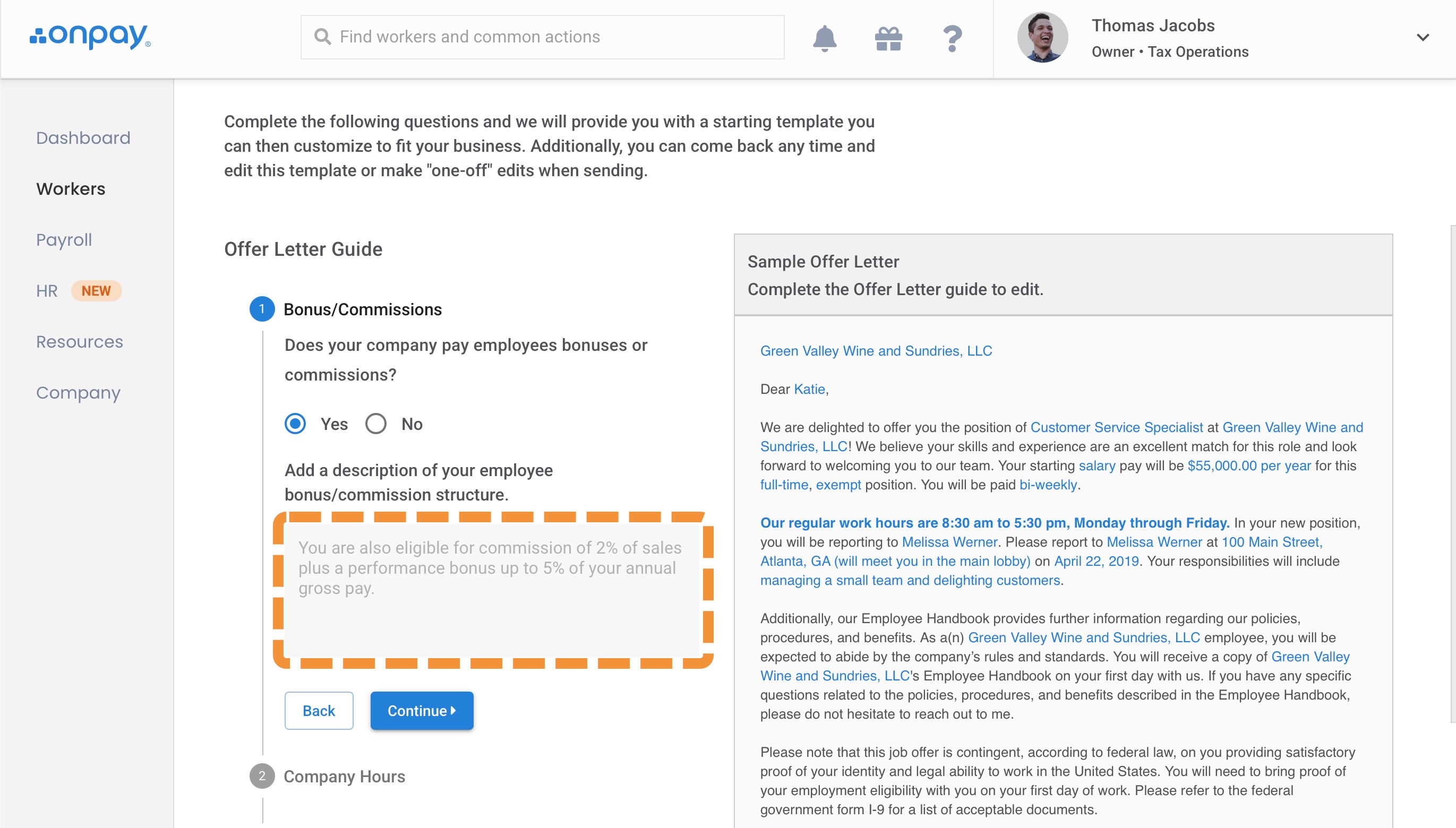The width and height of the screenshot is (1456, 828).
Task: Open notifications bell
Action: click(x=824, y=39)
